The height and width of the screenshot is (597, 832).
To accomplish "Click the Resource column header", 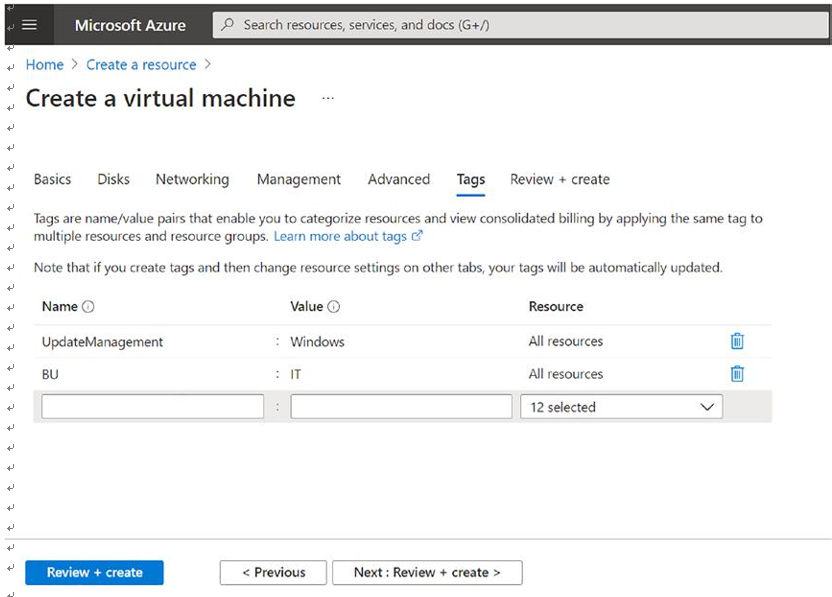I will pyautogui.click(x=556, y=306).
